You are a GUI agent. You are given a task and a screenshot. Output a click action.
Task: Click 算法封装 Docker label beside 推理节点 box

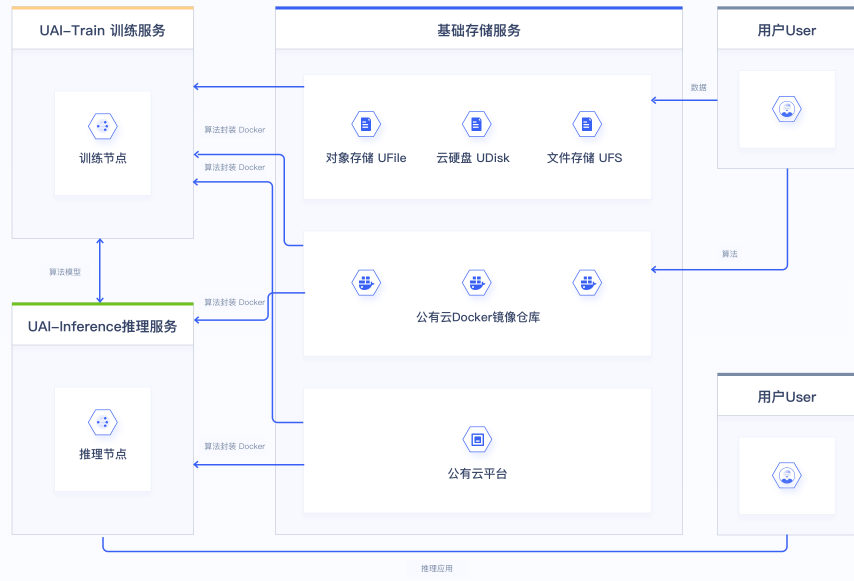coord(235,447)
